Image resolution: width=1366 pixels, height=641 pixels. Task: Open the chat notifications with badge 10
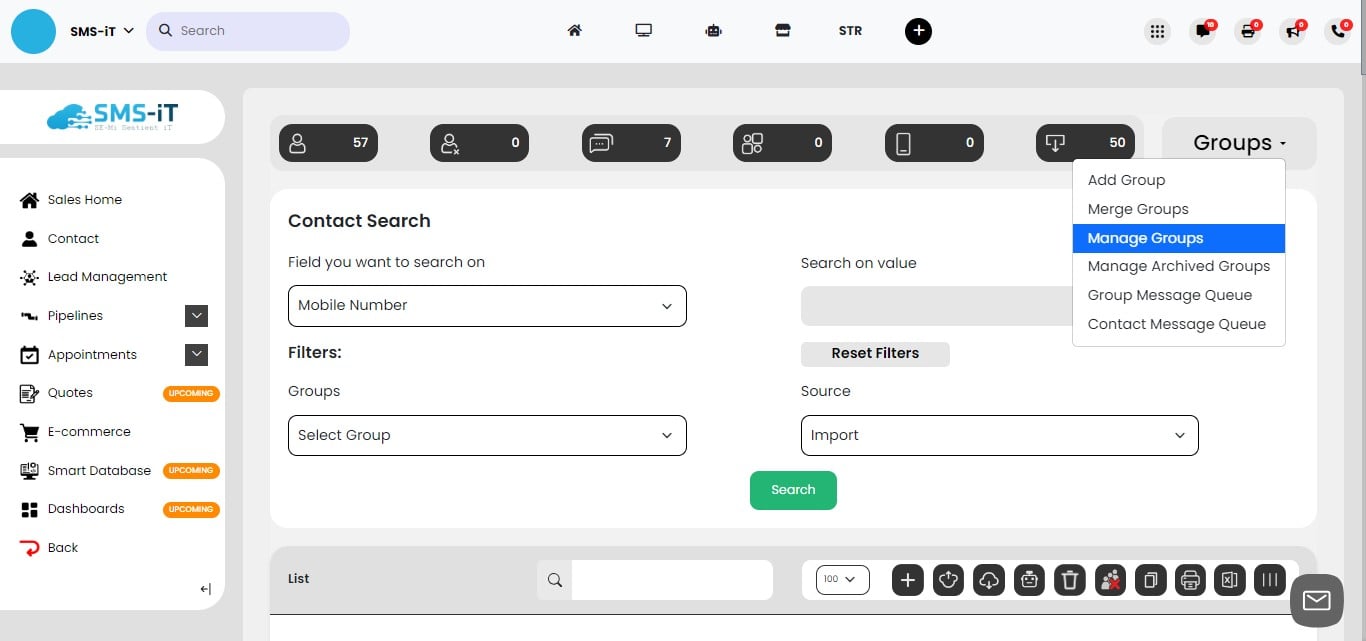(x=1201, y=31)
